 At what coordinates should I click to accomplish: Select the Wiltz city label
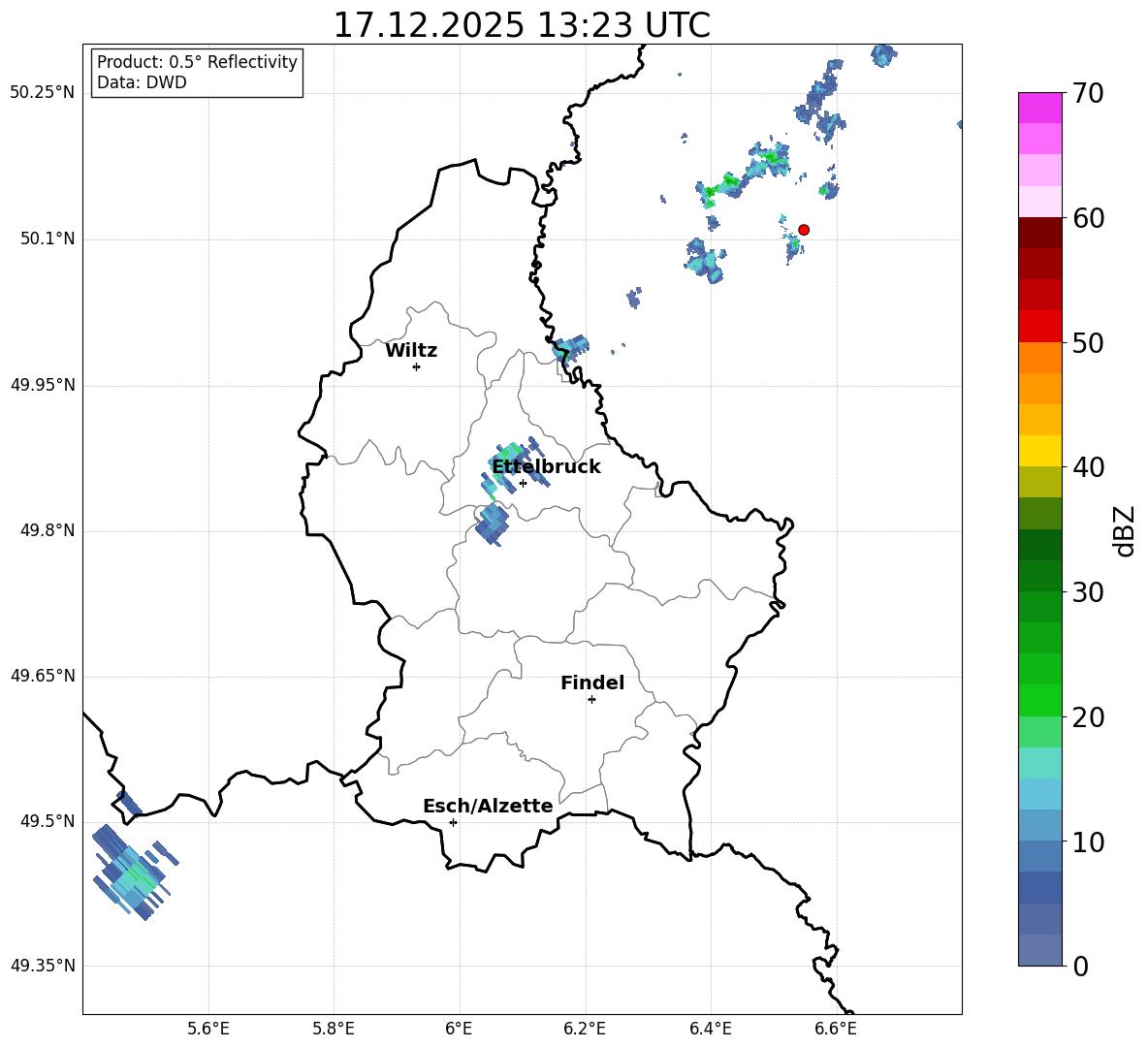pos(411,351)
